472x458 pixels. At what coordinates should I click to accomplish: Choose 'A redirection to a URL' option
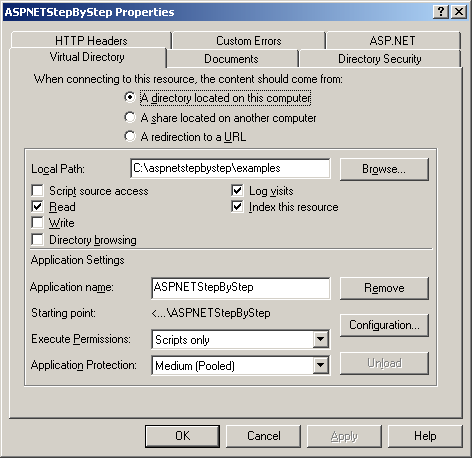130,136
